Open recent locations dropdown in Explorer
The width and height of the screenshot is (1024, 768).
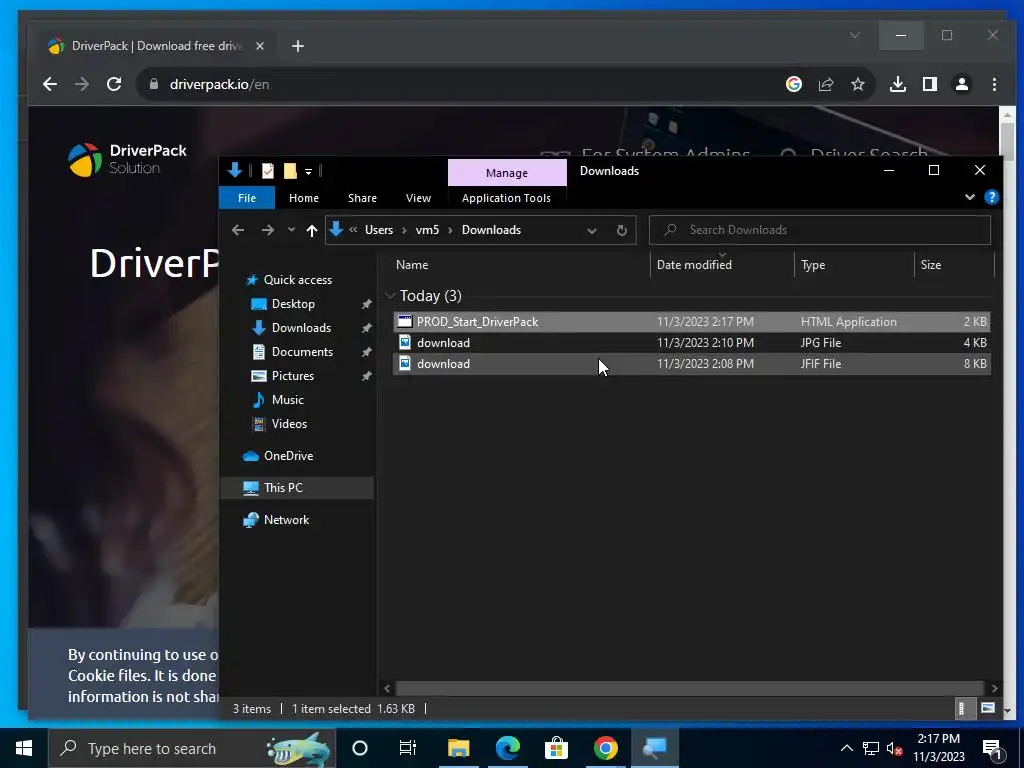coord(291,230)
